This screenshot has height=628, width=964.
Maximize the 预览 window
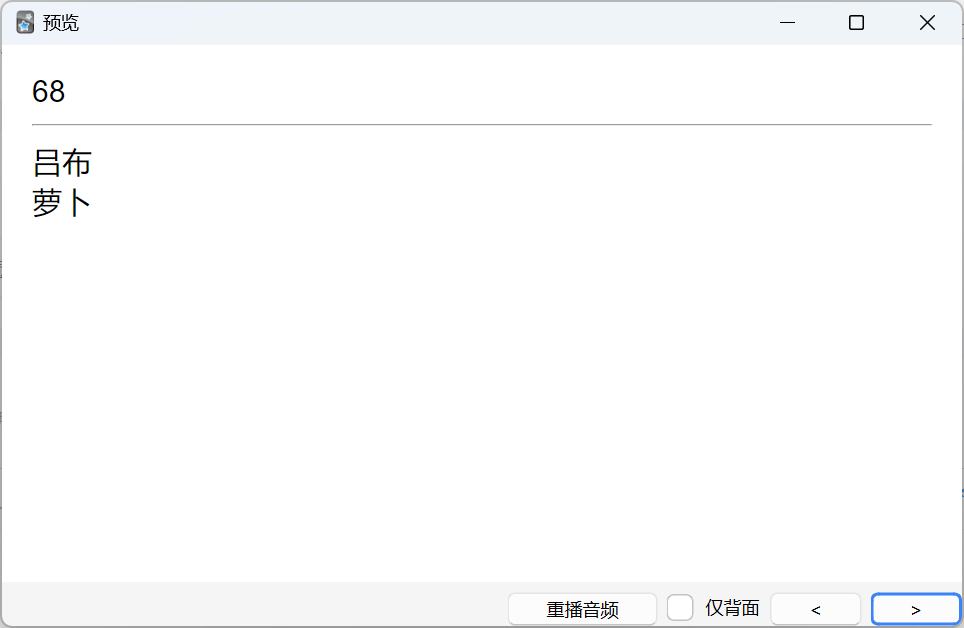pyautogui.click(x=856, y=23)
